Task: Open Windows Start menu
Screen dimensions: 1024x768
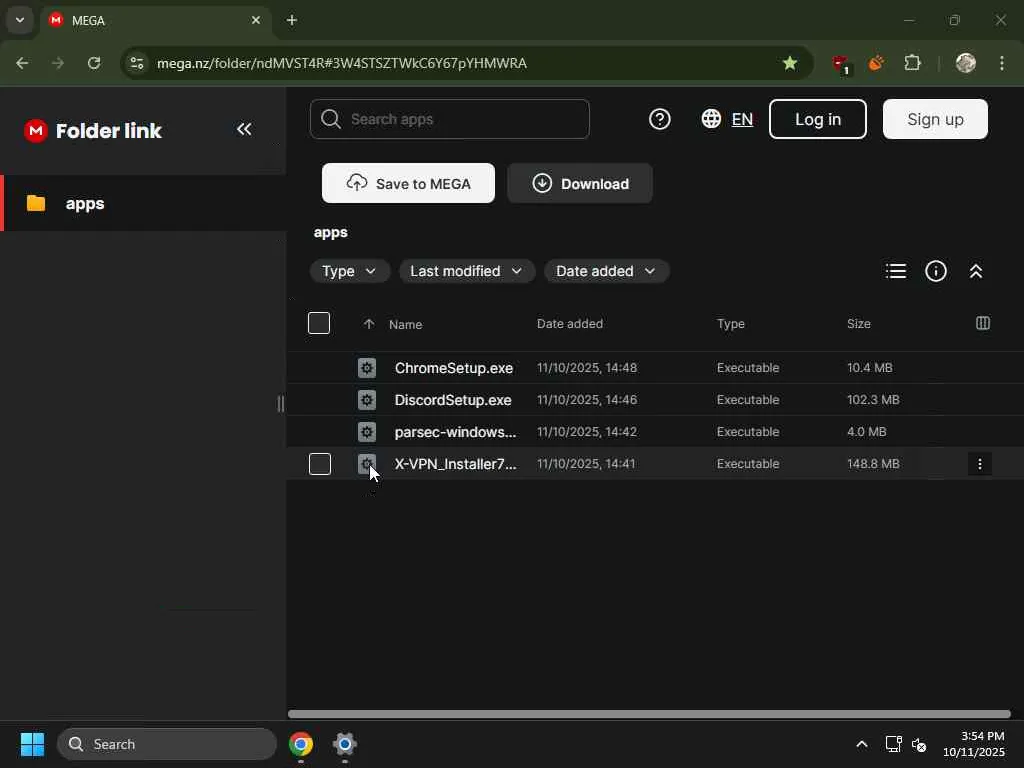Action: pos(32,744)
